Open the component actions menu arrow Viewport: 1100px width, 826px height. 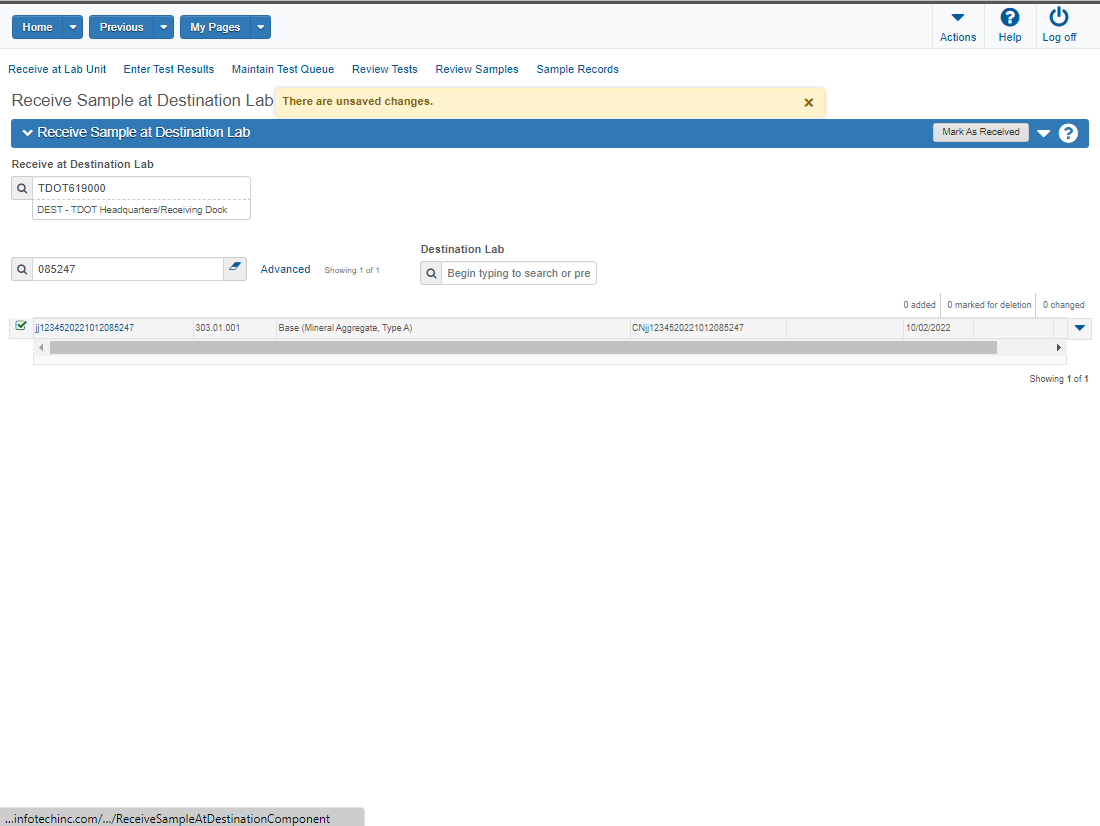1043,133
